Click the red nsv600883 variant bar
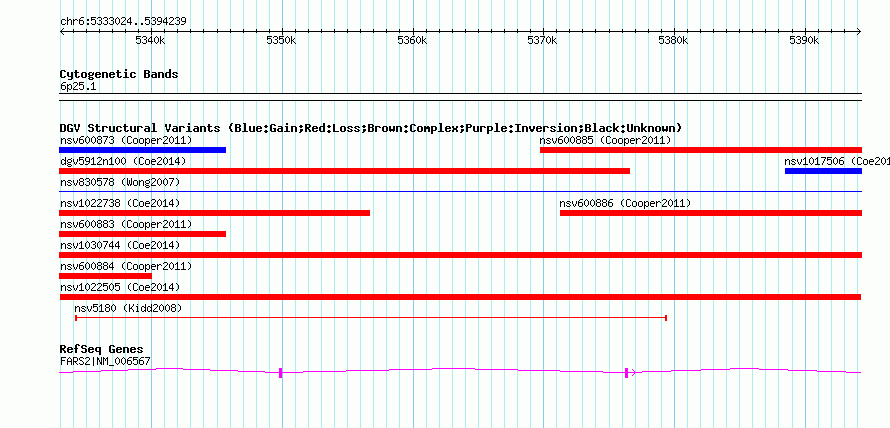Screen dimensions: 890x428 (142, 234)
